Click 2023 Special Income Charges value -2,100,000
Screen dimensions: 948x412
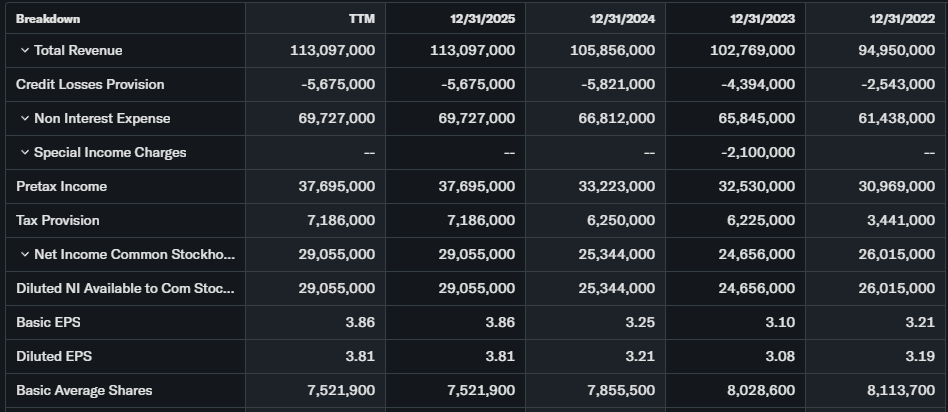pos(758,152)
